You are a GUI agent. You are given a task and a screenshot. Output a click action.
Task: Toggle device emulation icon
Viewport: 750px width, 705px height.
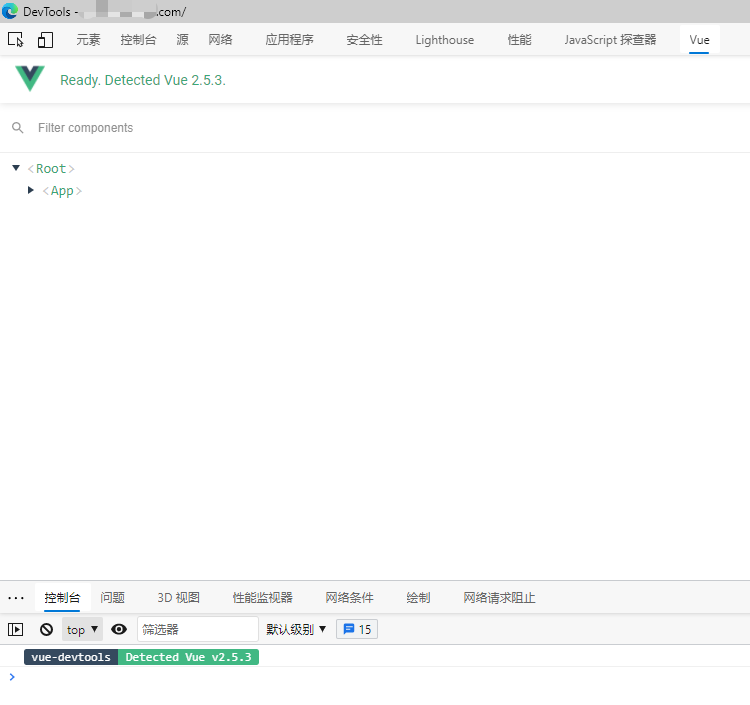[x=45, y=40]
